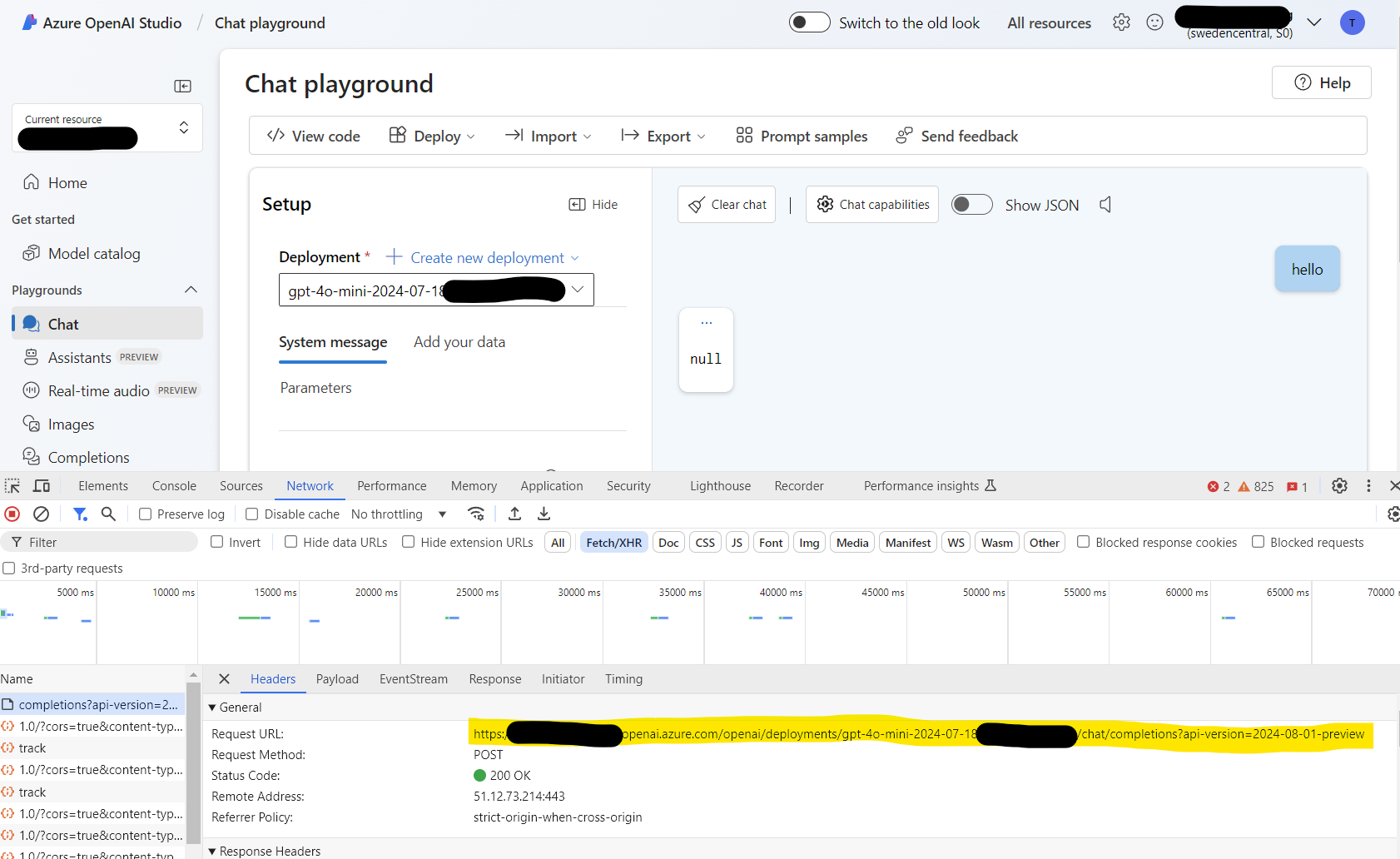Screen dimensions: 1400x859
Task: Click the DevTools inspect element icon
Action: point(12,486)
